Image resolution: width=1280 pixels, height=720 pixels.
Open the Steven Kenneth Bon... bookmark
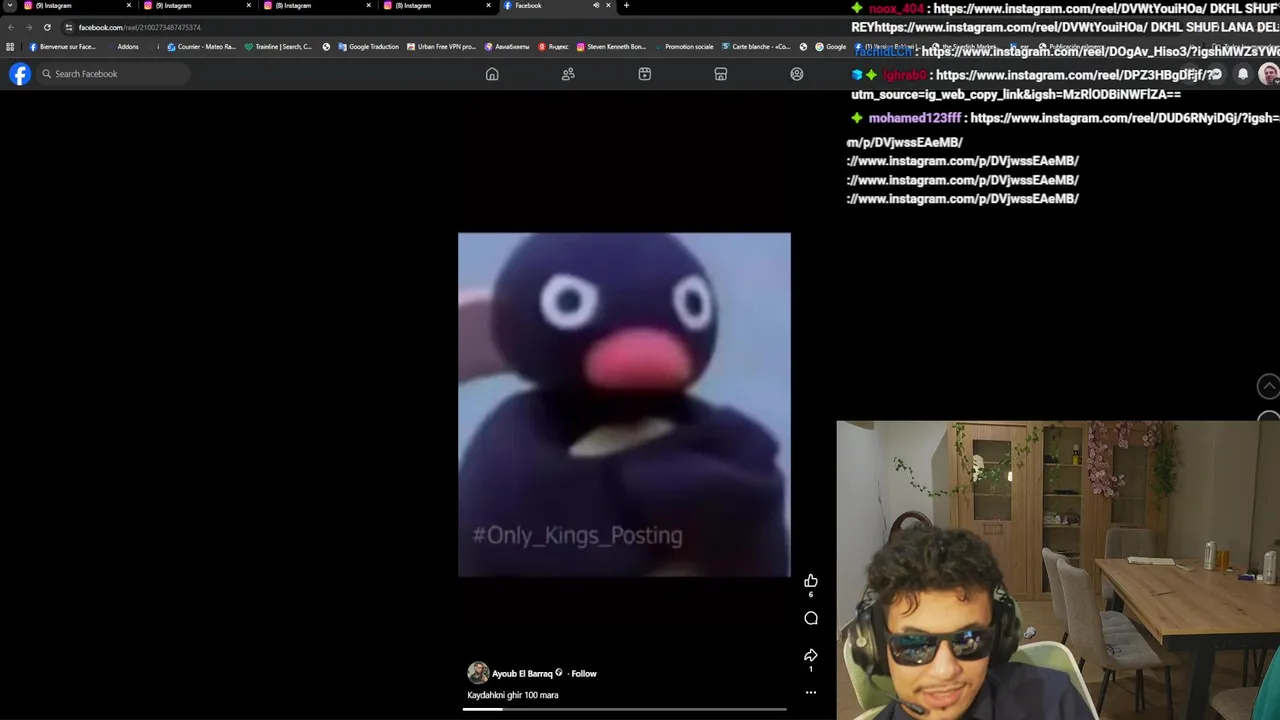click(x=611, y=47)
